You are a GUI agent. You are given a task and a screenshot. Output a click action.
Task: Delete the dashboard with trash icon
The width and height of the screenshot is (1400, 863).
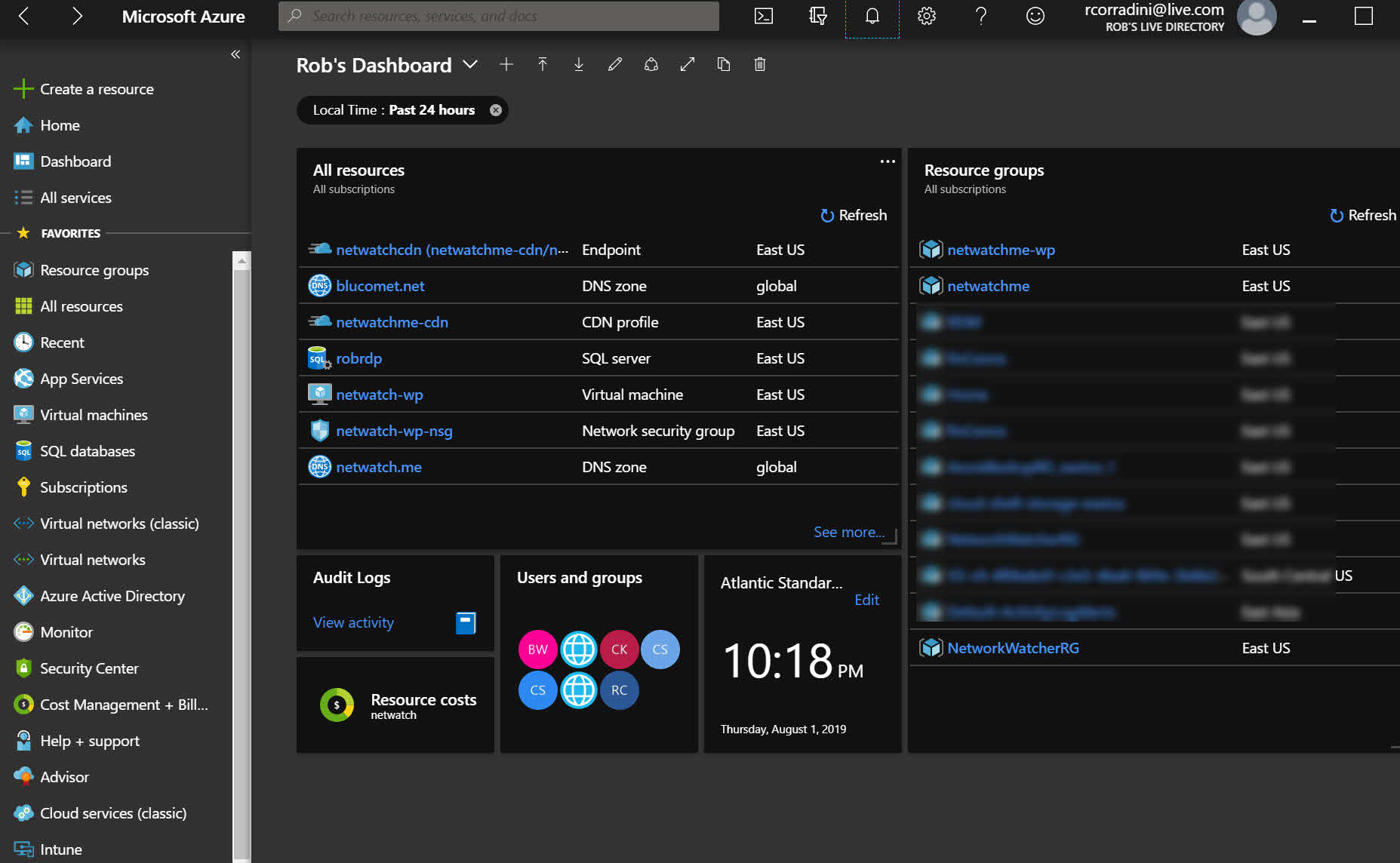760,65
